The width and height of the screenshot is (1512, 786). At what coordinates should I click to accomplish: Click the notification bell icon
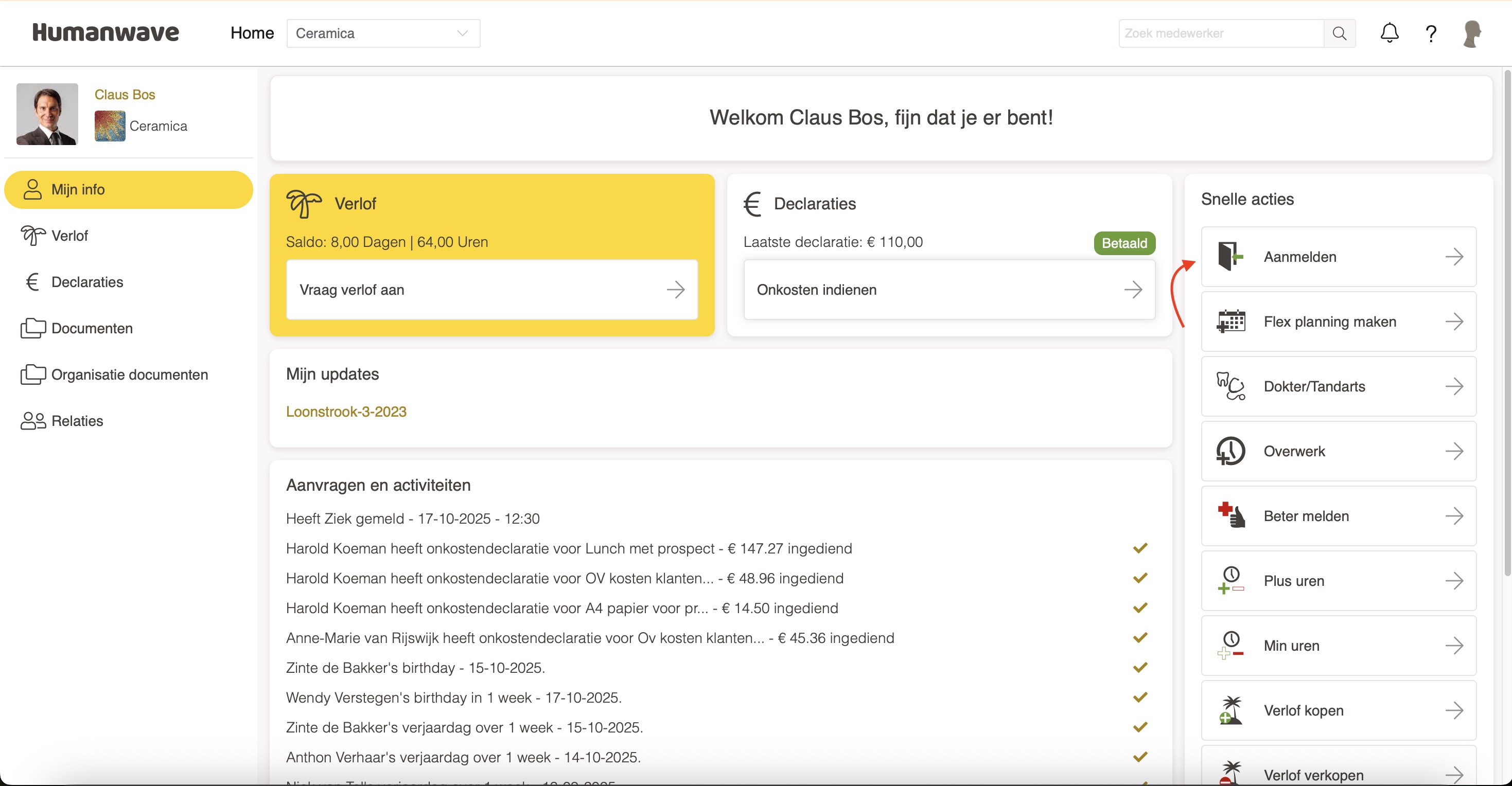click(x=1388, y=33)
